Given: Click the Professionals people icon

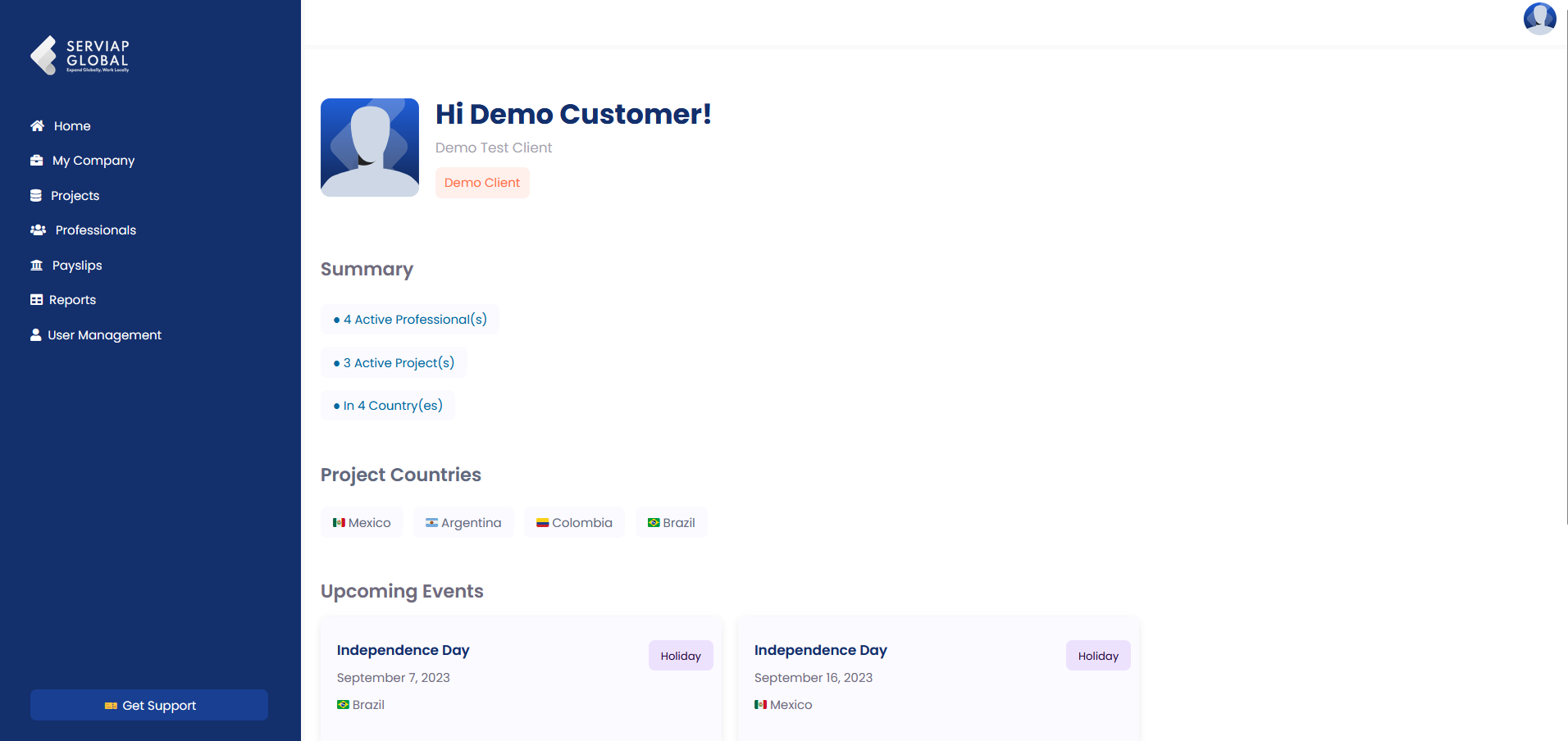Looking at the screenshot, I should [38, 230].
